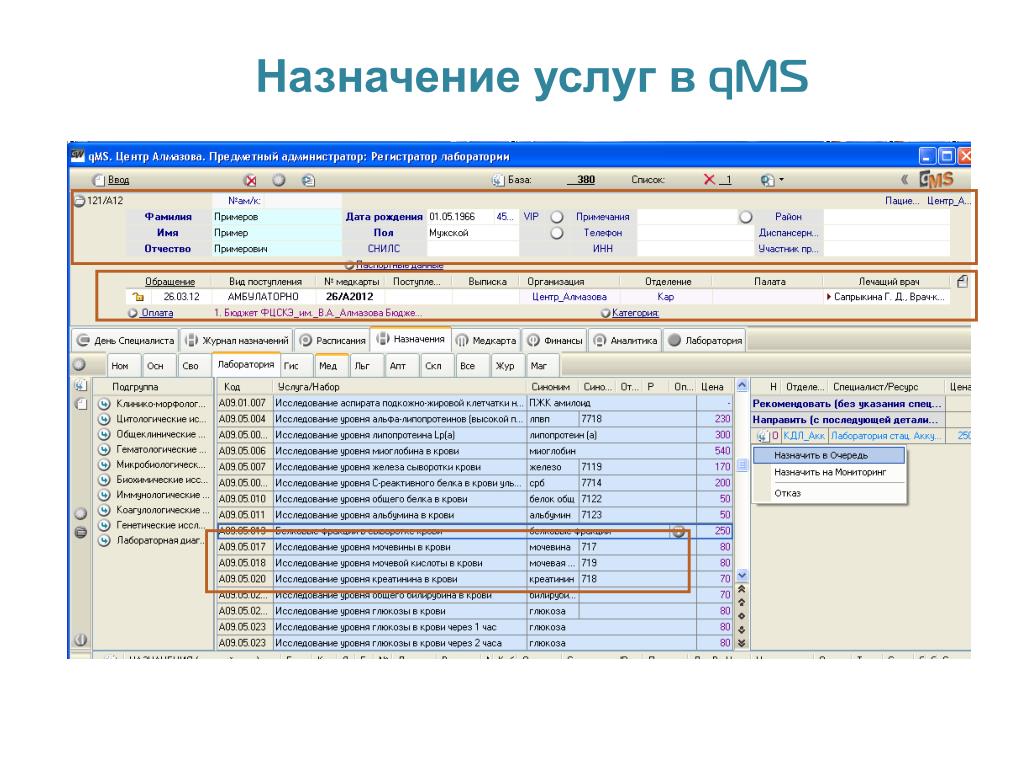Click the 'Обращение' column link
The image size is (1024, 768).
(x=170, y=281)
